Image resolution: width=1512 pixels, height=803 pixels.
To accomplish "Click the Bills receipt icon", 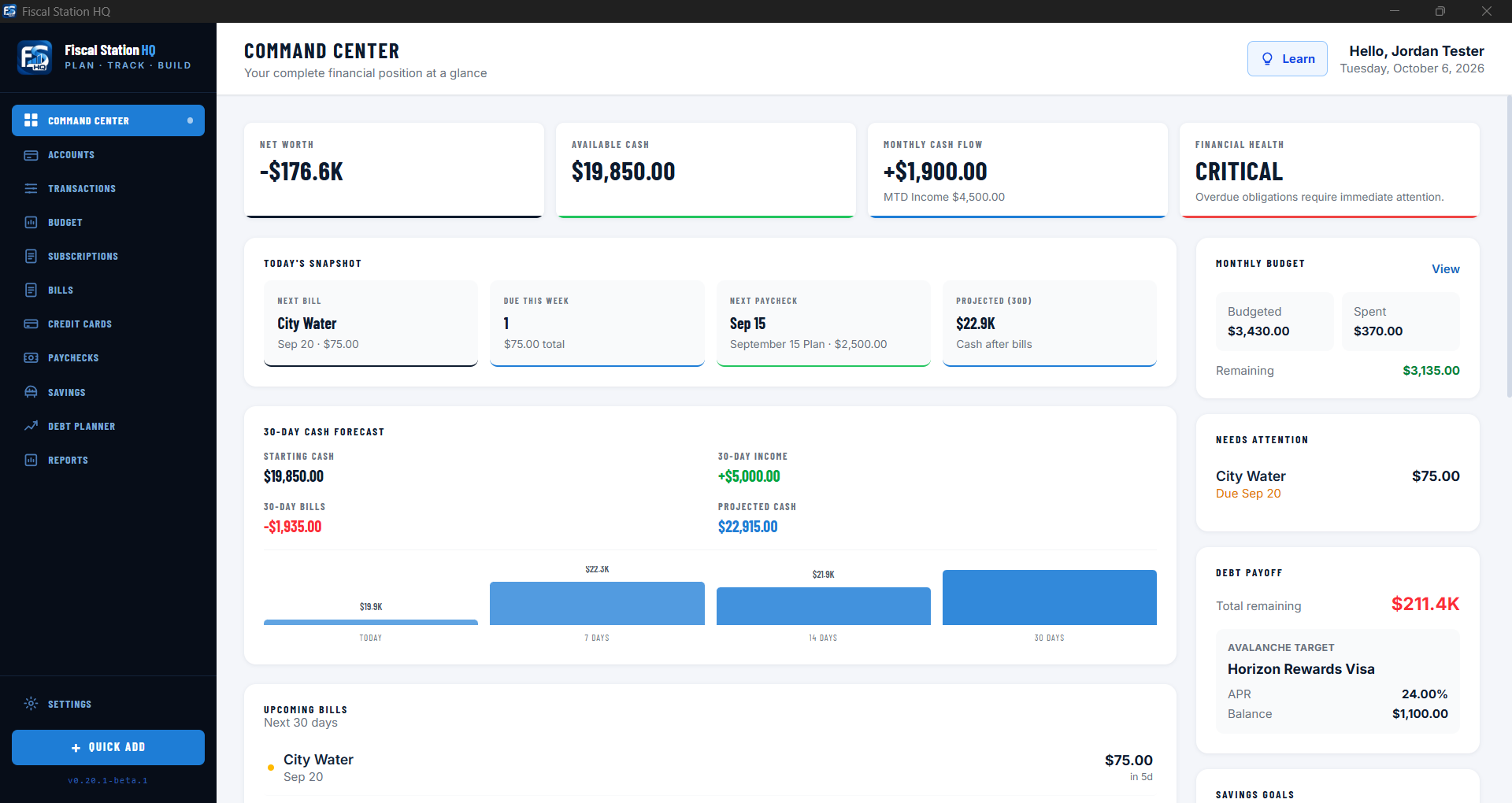I will coord(31,290).
